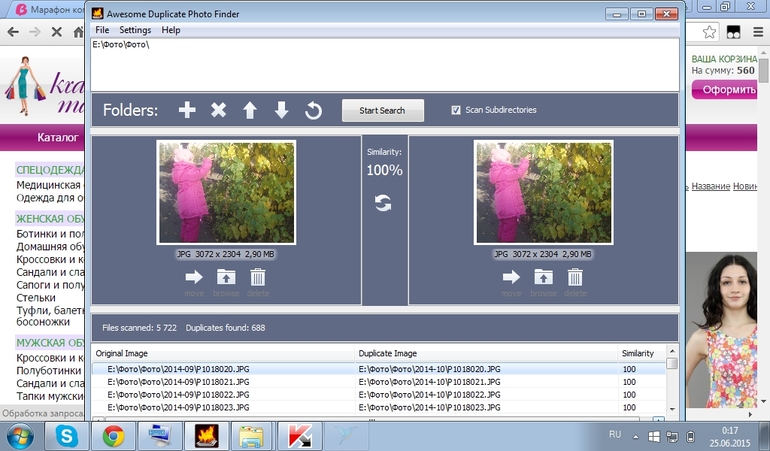770x451 pixels.
Task: Click the left photo preview thumbnail
Action: click(x=226, y=192)
